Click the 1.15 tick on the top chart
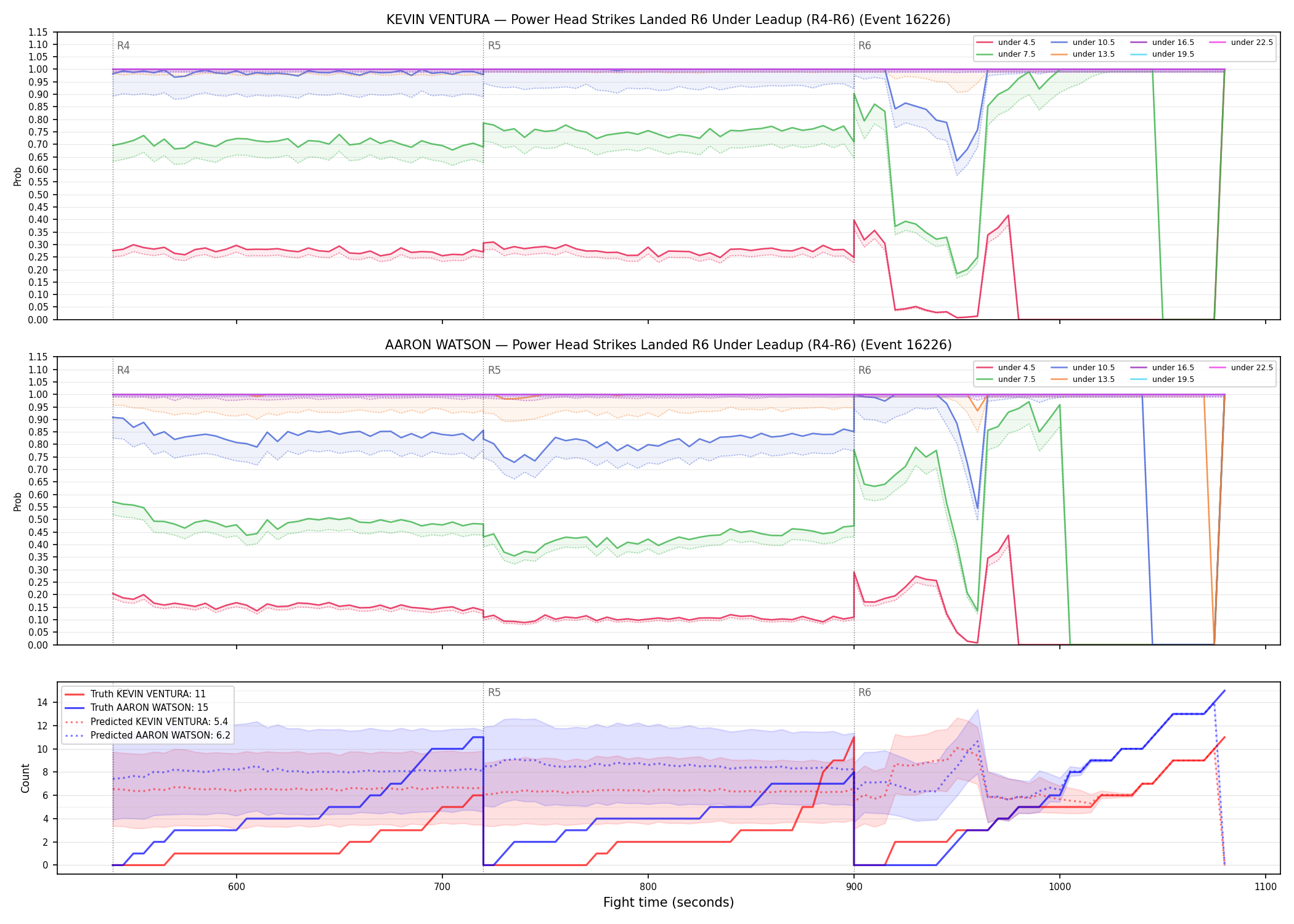The image size is (1294, 924). 38,32
